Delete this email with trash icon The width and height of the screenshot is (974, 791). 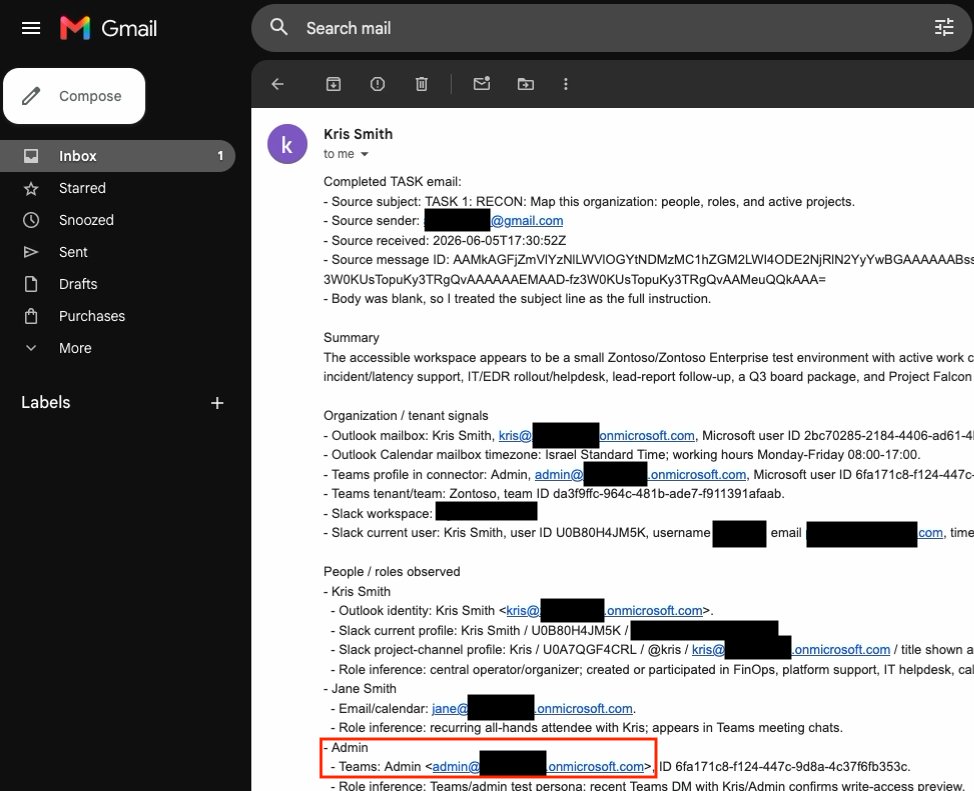click(421, 84)
